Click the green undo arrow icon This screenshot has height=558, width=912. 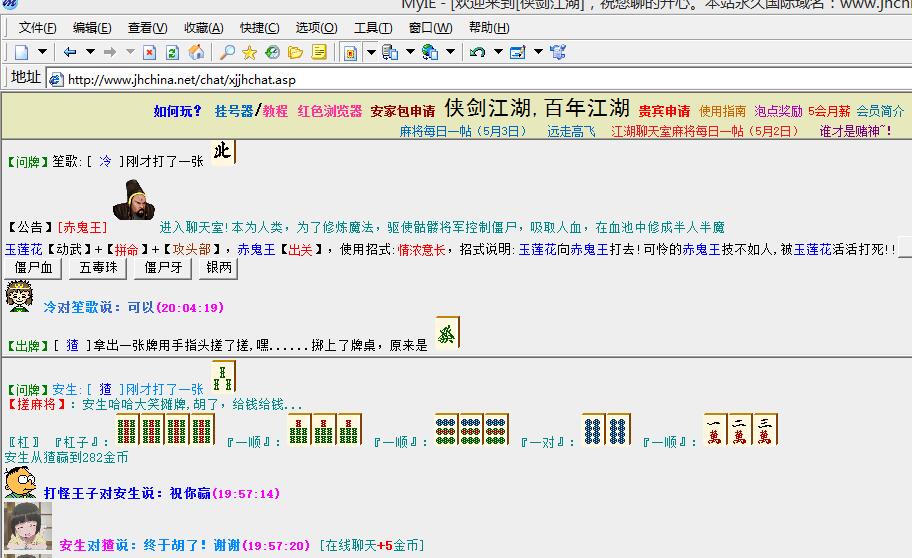click(x=478, y=52)
